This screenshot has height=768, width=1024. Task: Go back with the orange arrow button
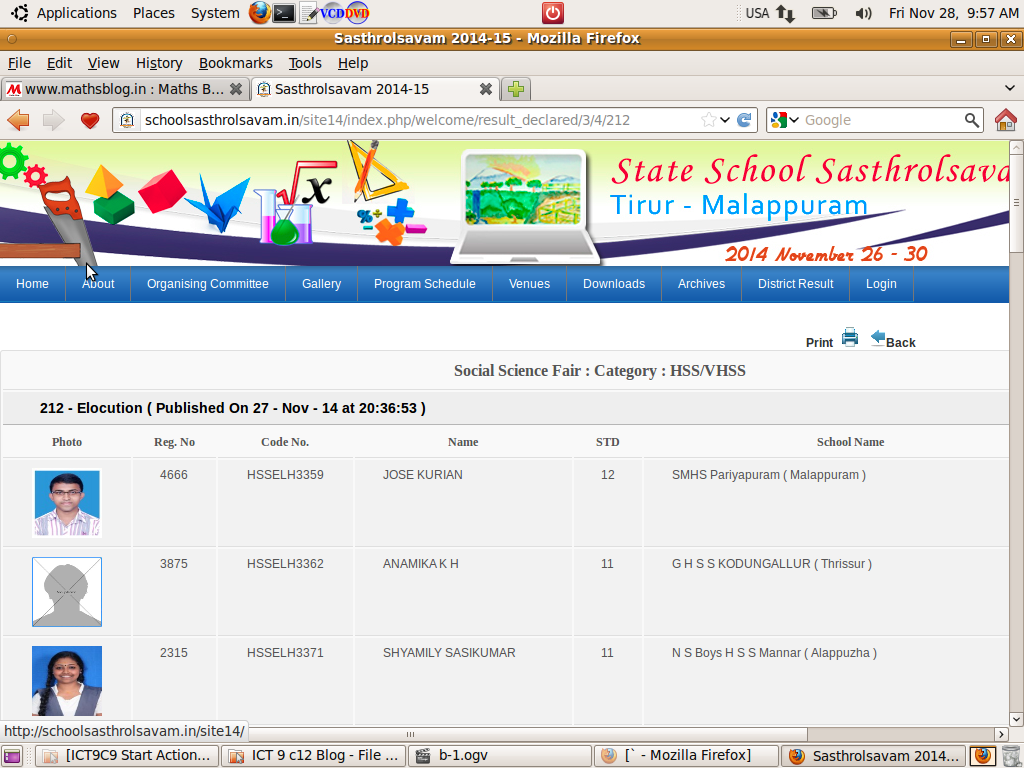click(18, 120)
